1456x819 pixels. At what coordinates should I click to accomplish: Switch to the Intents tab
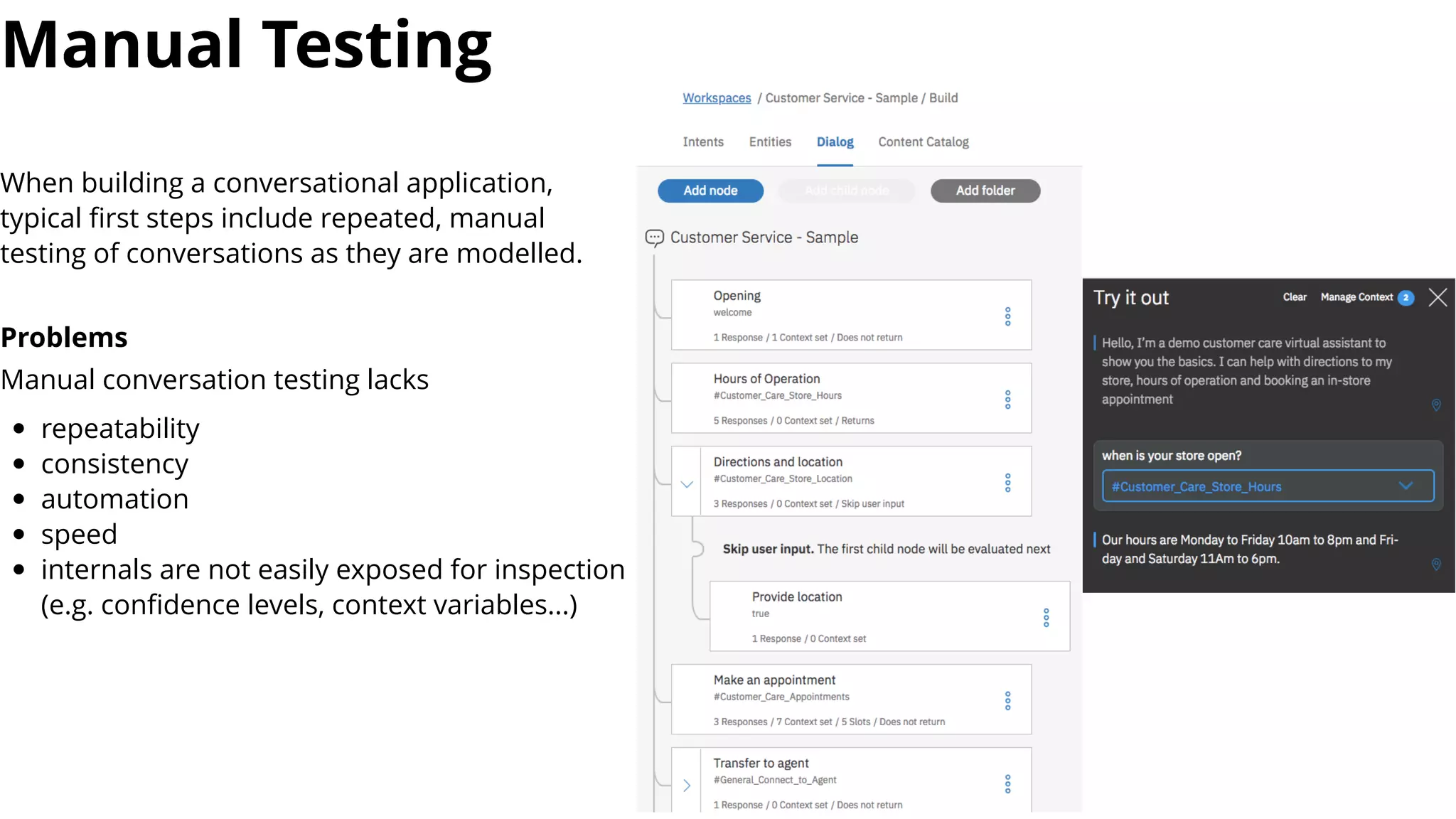click(703, 142)
